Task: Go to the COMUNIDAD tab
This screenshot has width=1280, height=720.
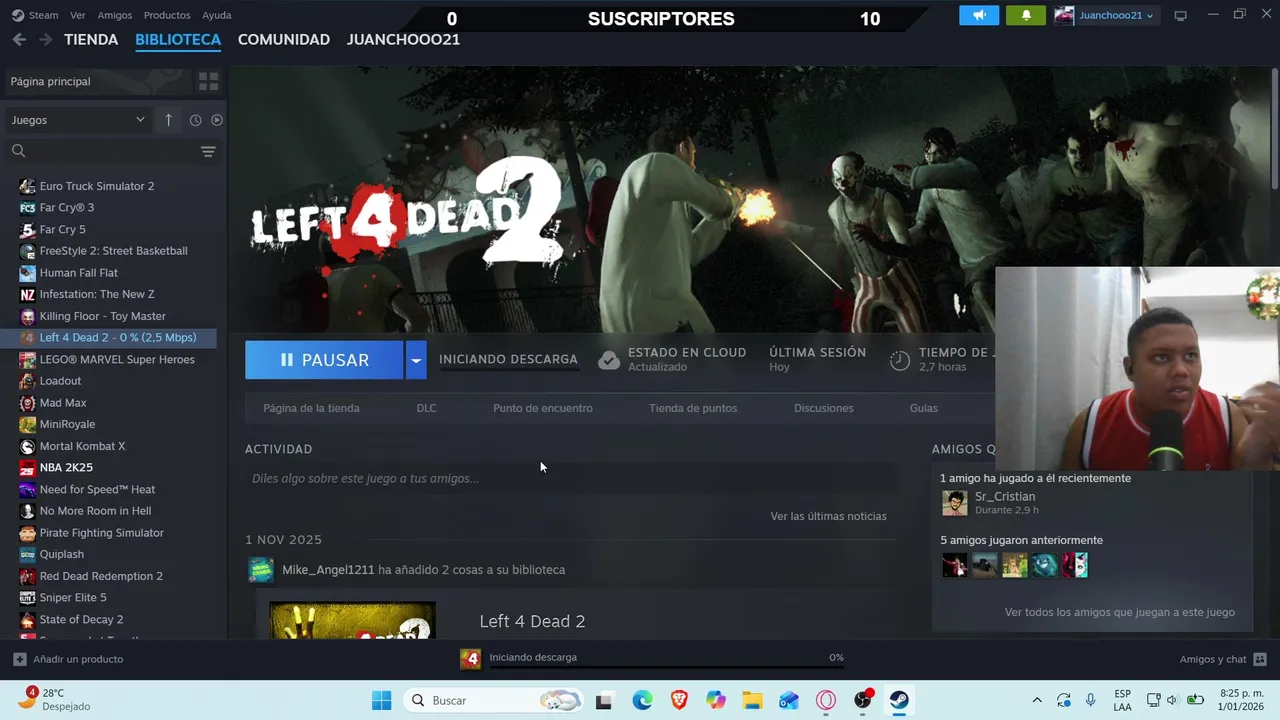Action: (284, 39)
